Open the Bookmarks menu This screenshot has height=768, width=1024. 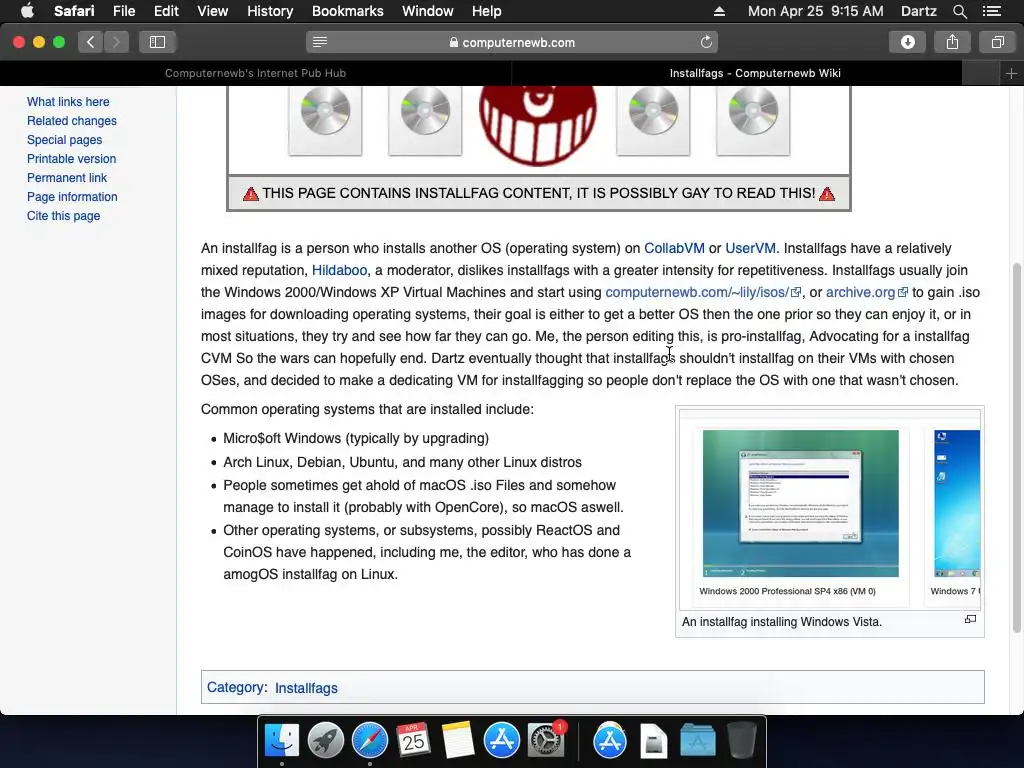347,11
